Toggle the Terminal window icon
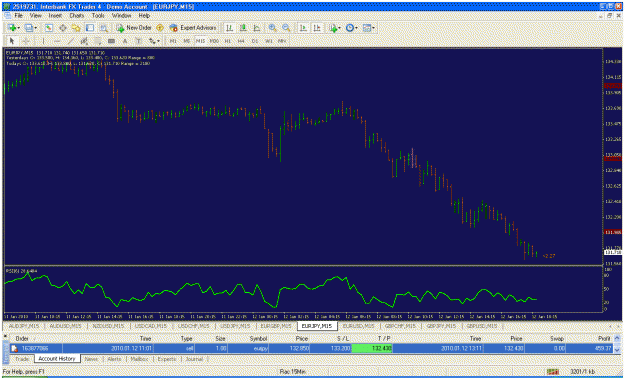This screenshot has width=625, height=378. (x=90, y=28)
